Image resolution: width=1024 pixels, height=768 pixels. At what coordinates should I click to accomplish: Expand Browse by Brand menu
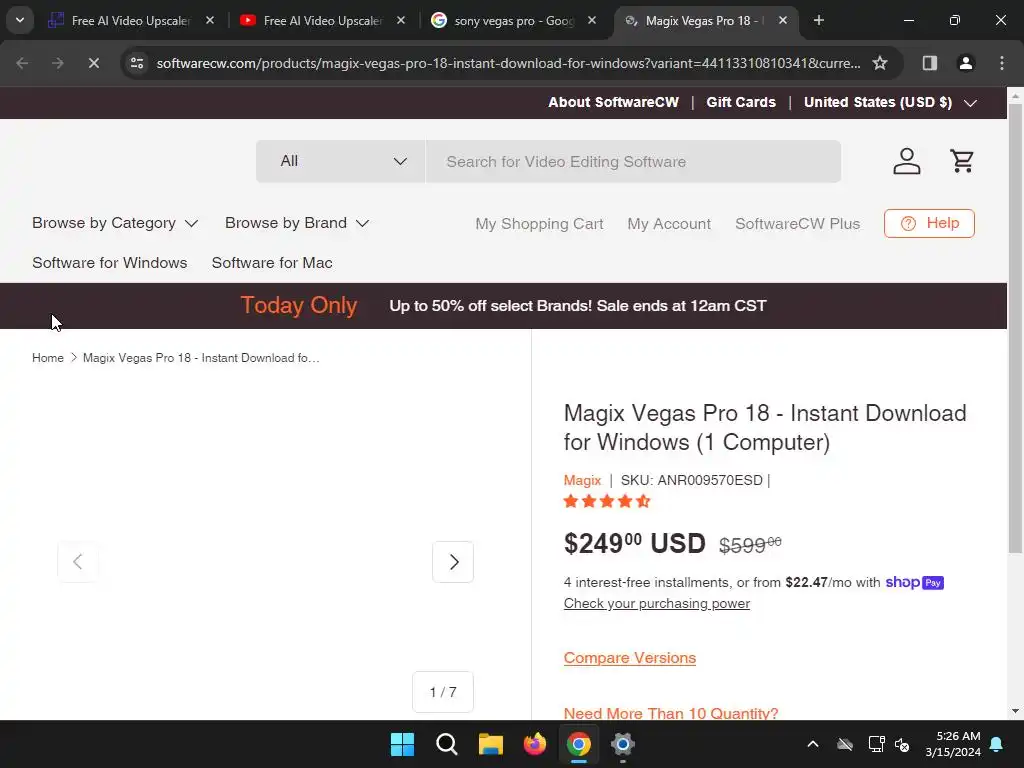pyautogui.click(x=297, y=223)
